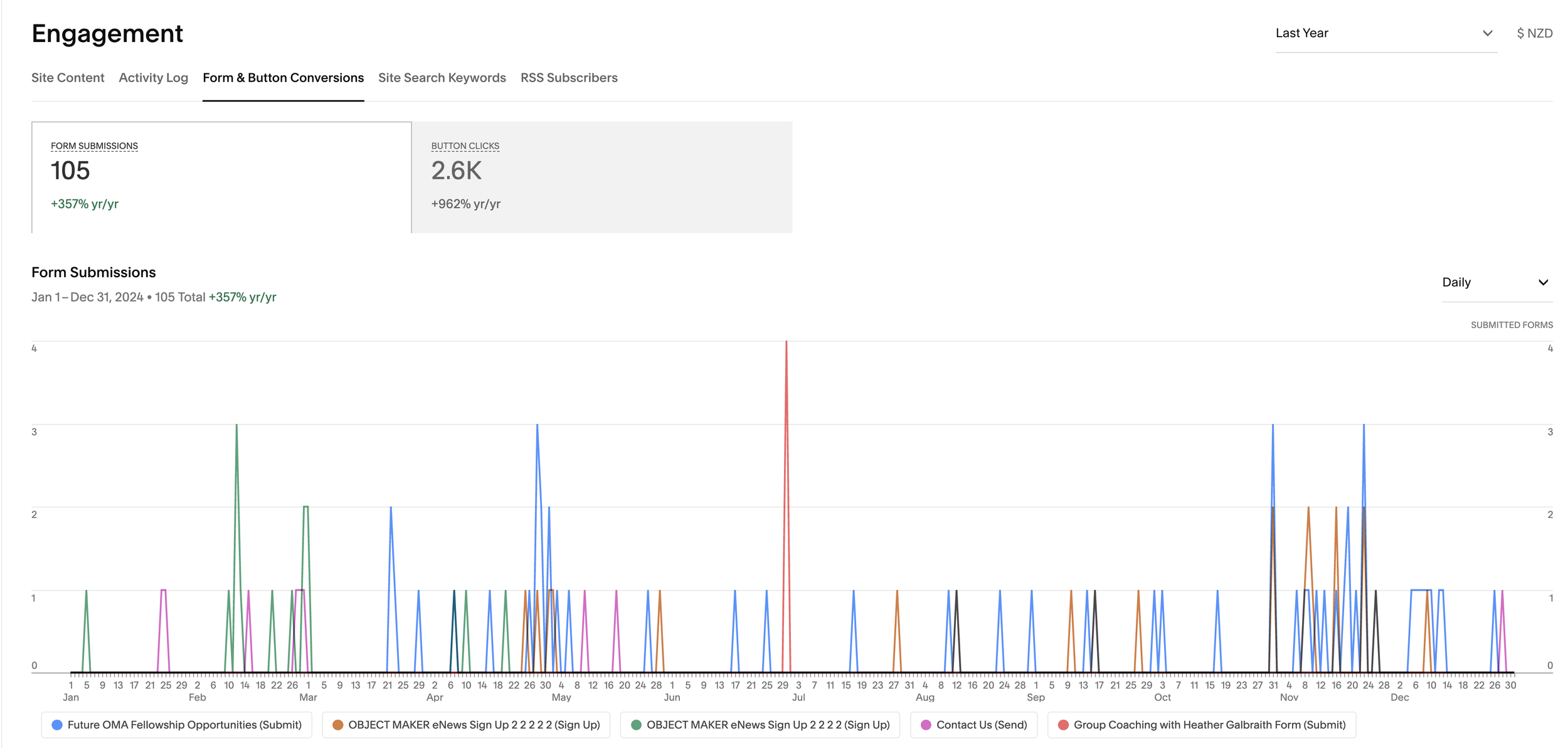Viewport: 1568px width, 748px height.
Task: Click the blue Future OMA Fellowship color dot
Action: pos(57,725)
